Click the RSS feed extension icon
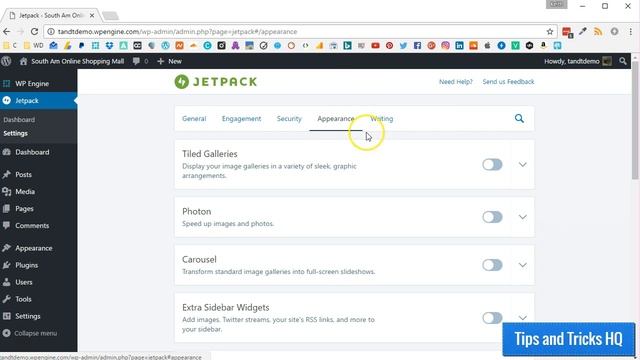 (x=598, y=31)
